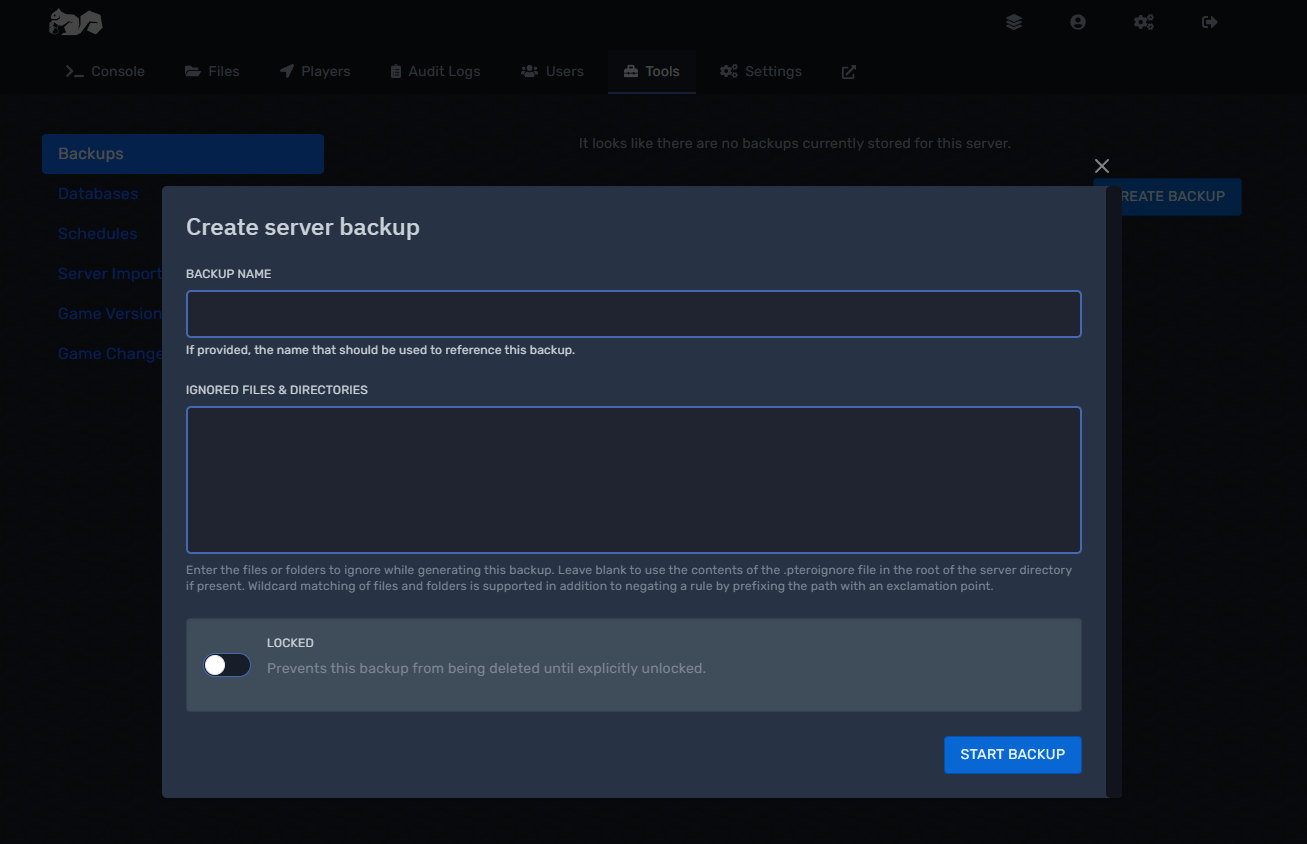Image resolution: width=1307 pixels, height=844 pixels.
Task: Open Databases in the sidebar
Action: pyautogui.click(x=98, y=194)
